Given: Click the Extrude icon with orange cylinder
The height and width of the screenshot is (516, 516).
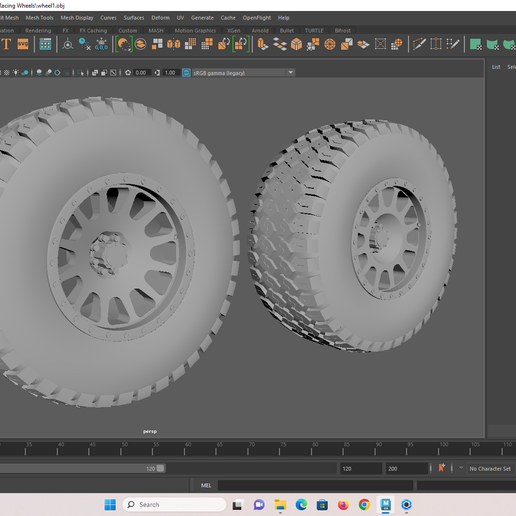Looking at the screenshot, I should 263,44.
